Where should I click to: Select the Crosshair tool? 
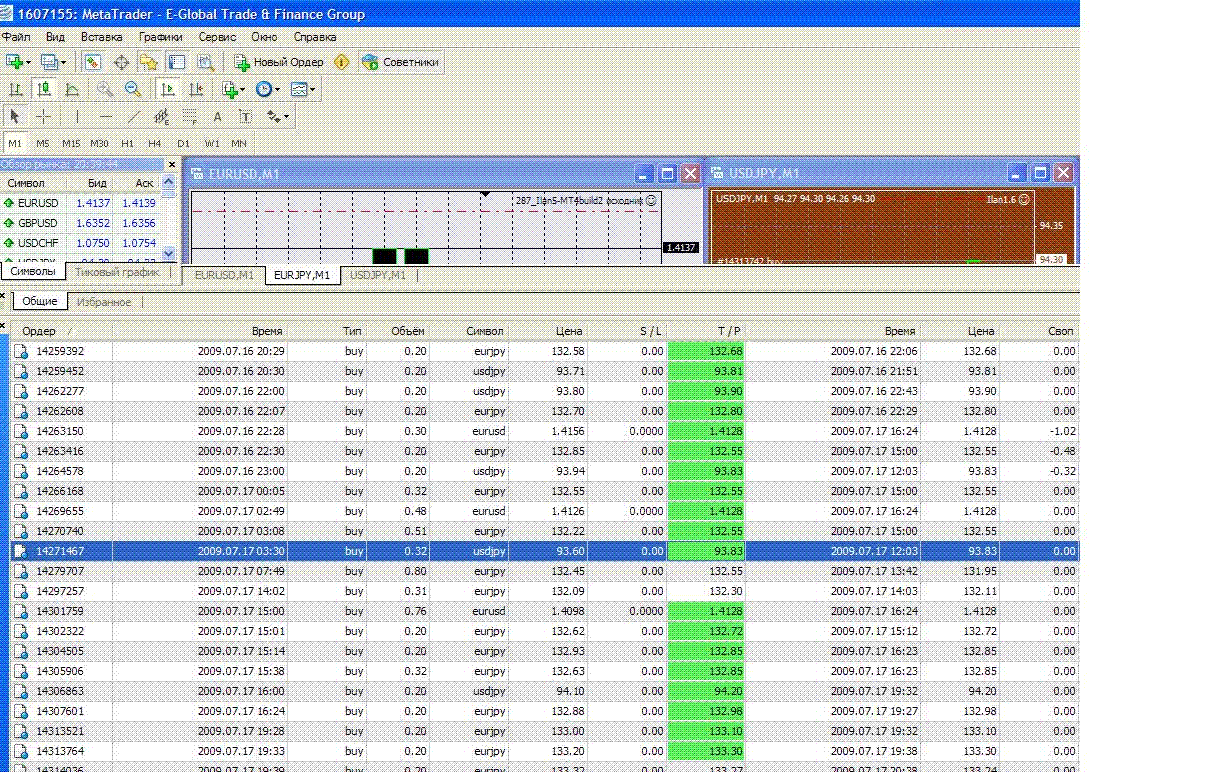tap(43, 116)
